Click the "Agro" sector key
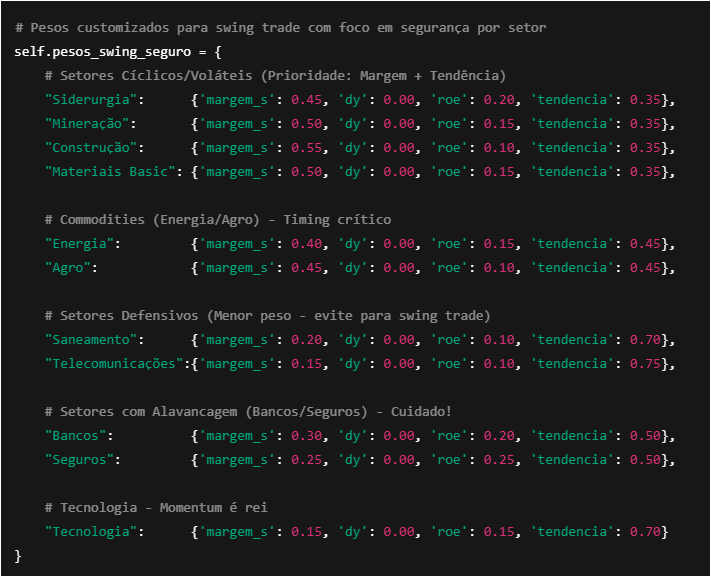 pos(71,267)
